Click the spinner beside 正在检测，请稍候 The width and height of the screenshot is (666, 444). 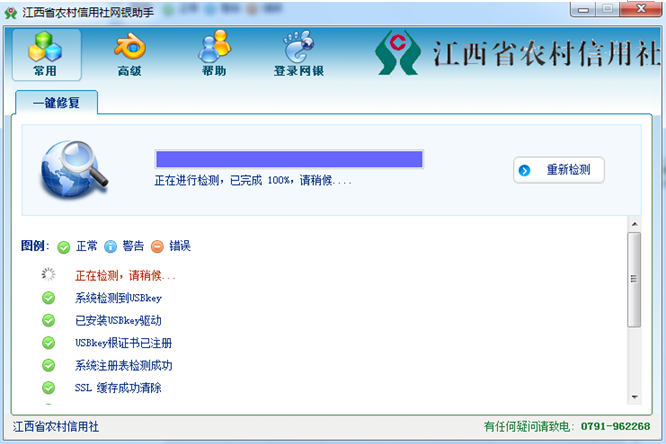click(48, 274)
